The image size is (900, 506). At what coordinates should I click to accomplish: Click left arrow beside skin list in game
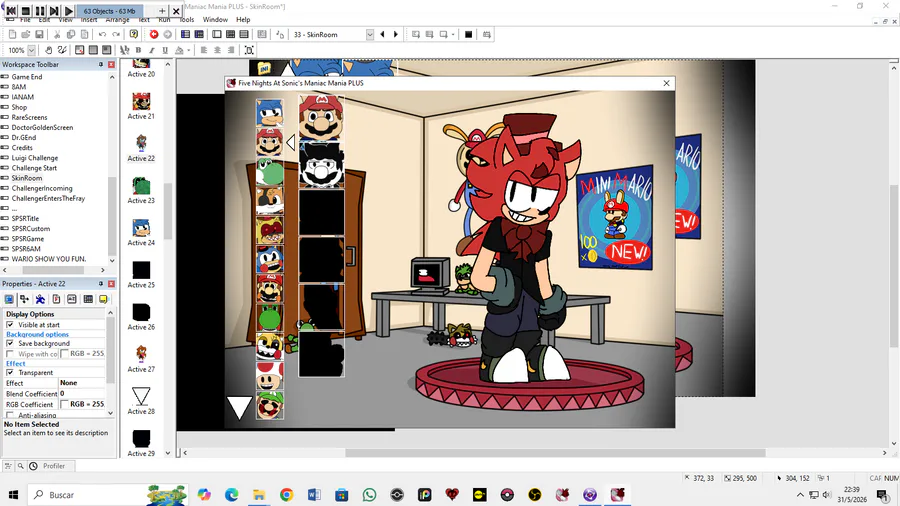click(x=290, y=142)
